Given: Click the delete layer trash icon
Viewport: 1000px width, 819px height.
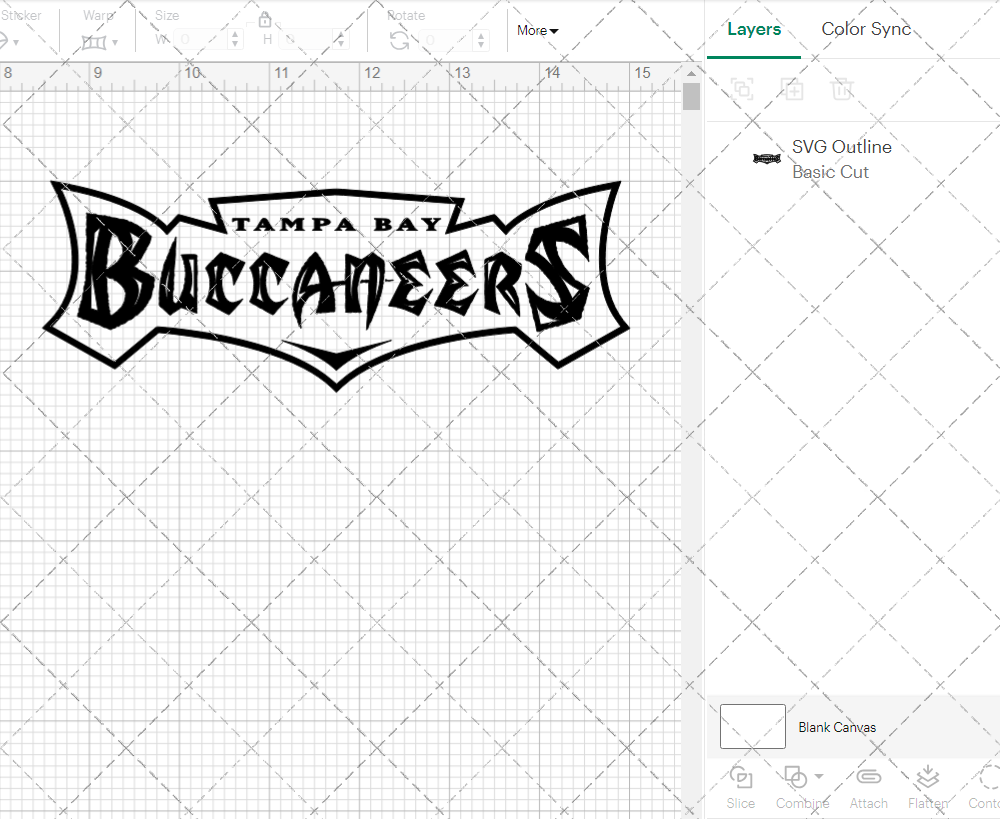Looking at the screenshot, I should (843, 89).
